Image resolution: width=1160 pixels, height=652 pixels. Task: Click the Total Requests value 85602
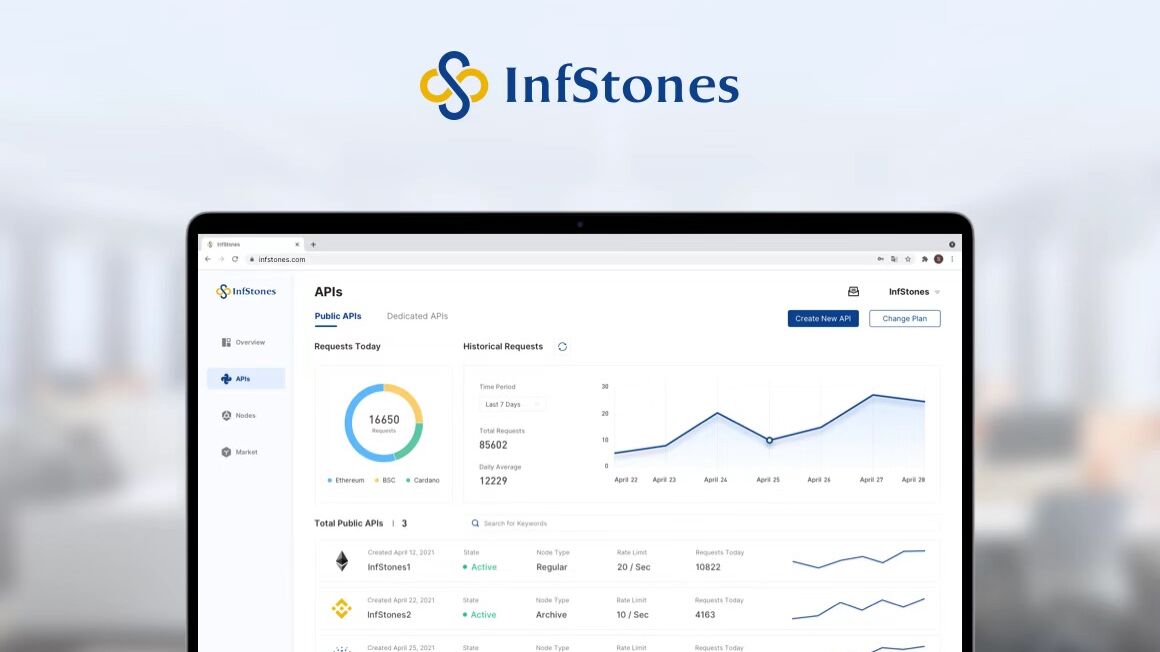493,446
